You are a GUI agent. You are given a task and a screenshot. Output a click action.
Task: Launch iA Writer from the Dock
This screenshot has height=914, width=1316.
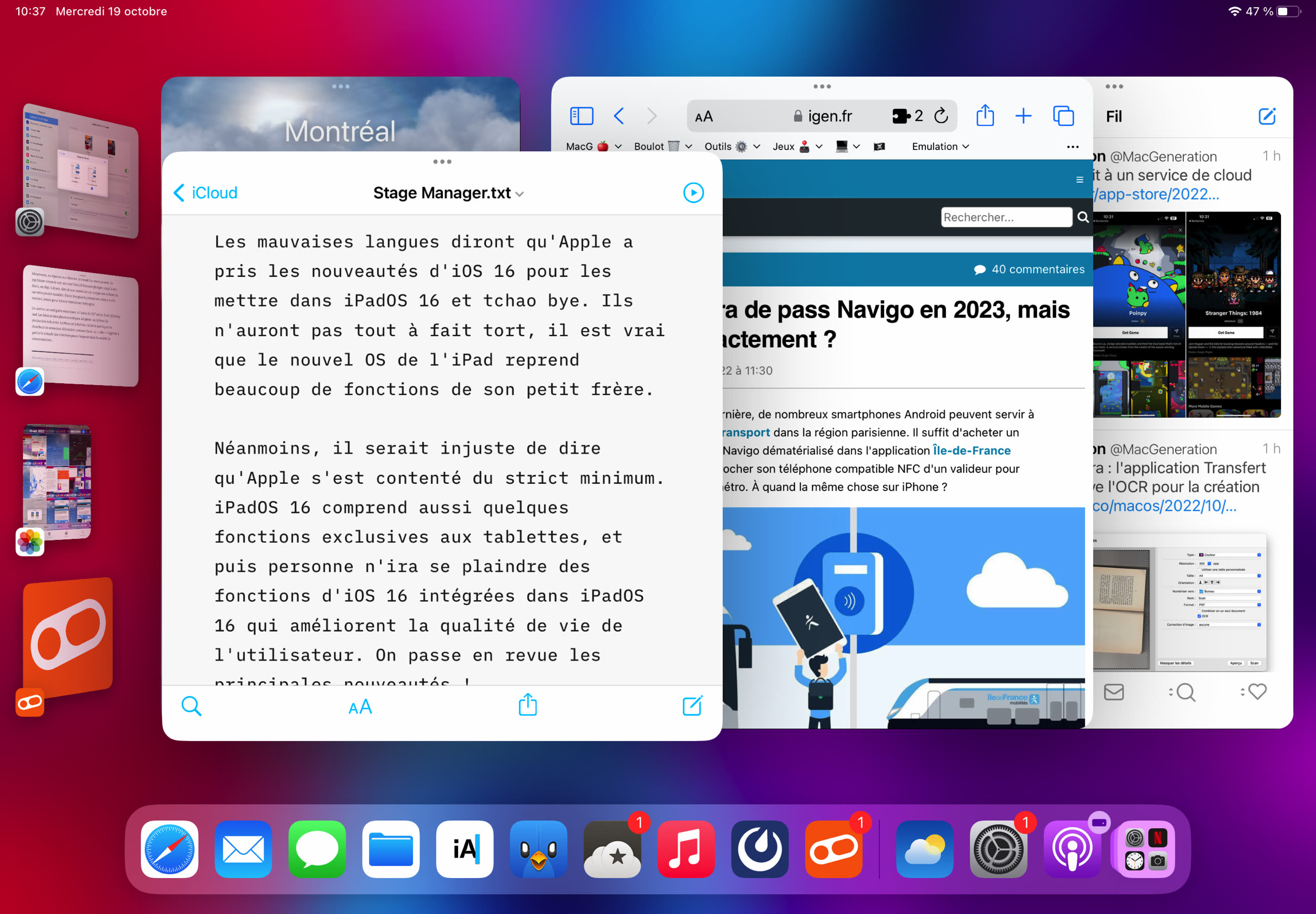(x=465, y=849)
